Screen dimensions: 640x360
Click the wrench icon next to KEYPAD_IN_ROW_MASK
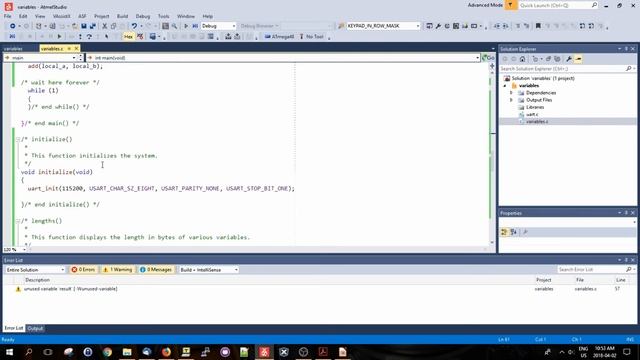[x=438, y=26]
